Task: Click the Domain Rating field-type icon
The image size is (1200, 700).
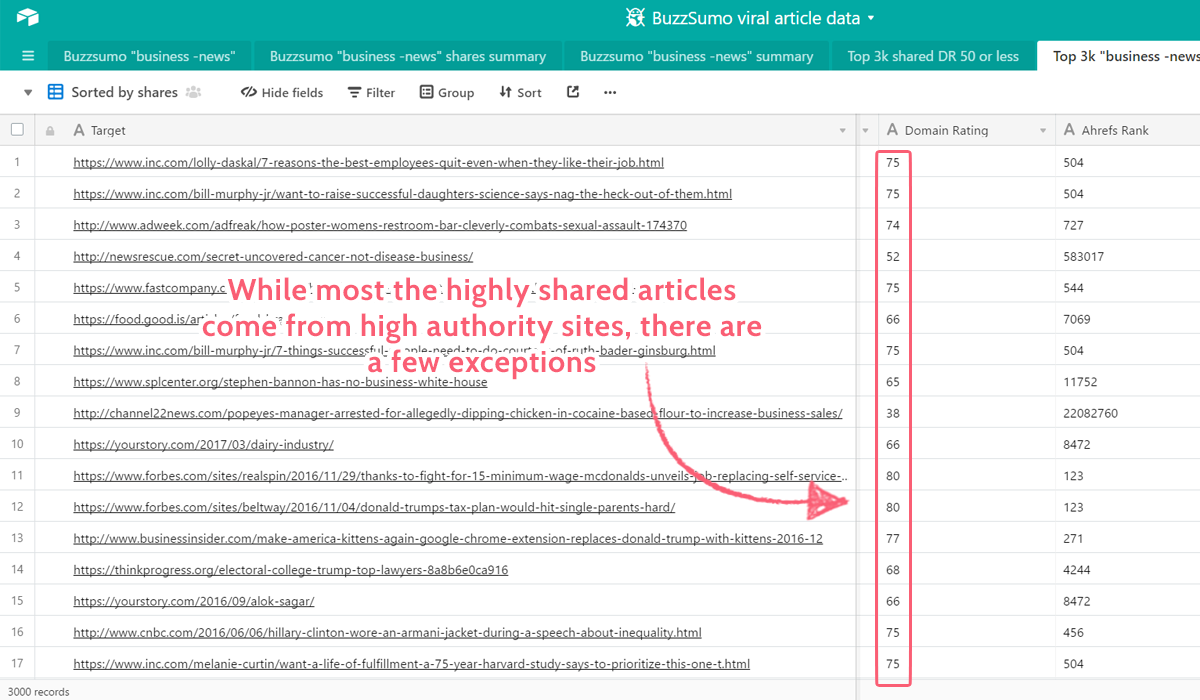Action: tap(893, 130)
